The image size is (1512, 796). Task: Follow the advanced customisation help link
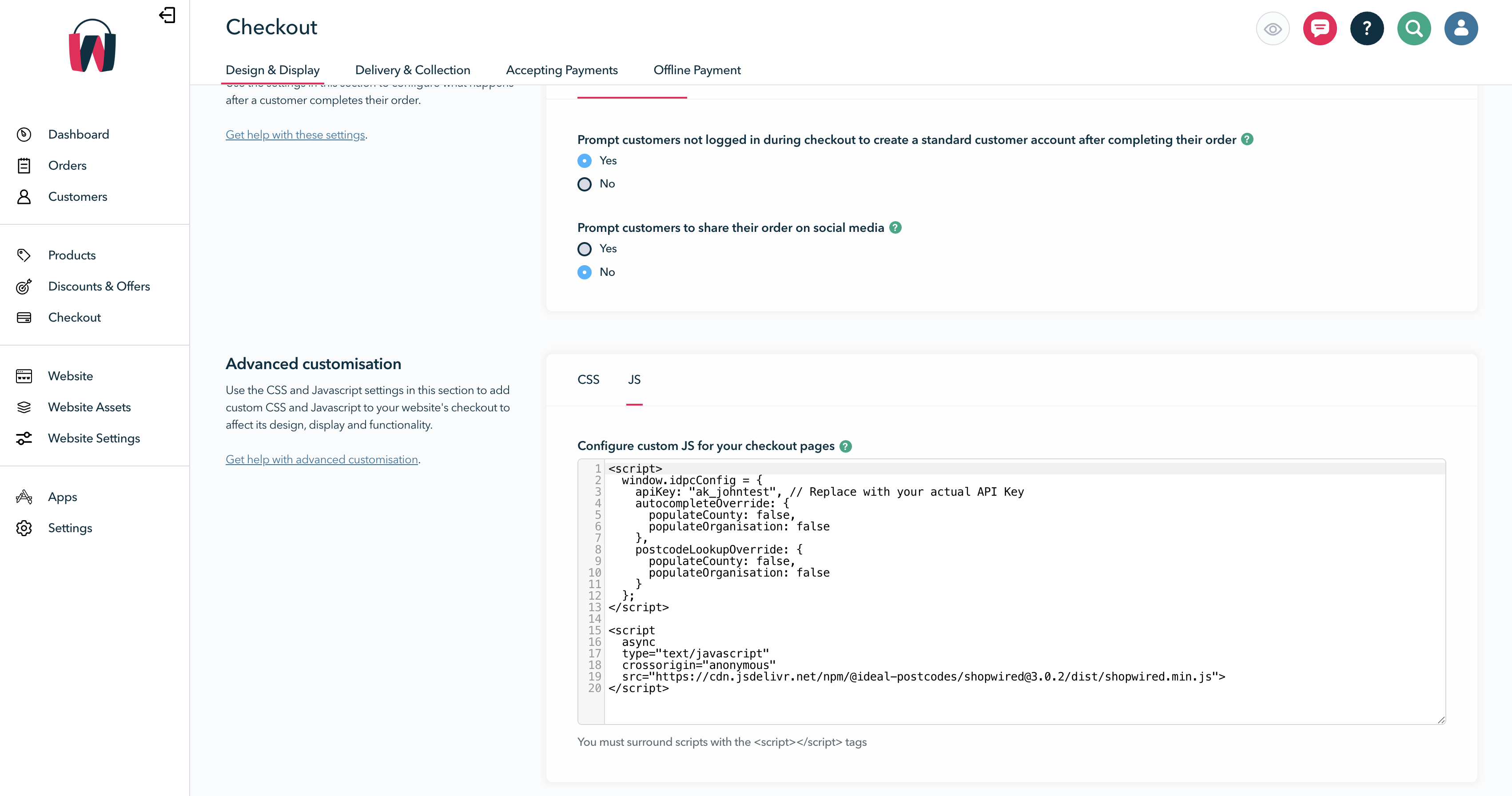[322, 459]
